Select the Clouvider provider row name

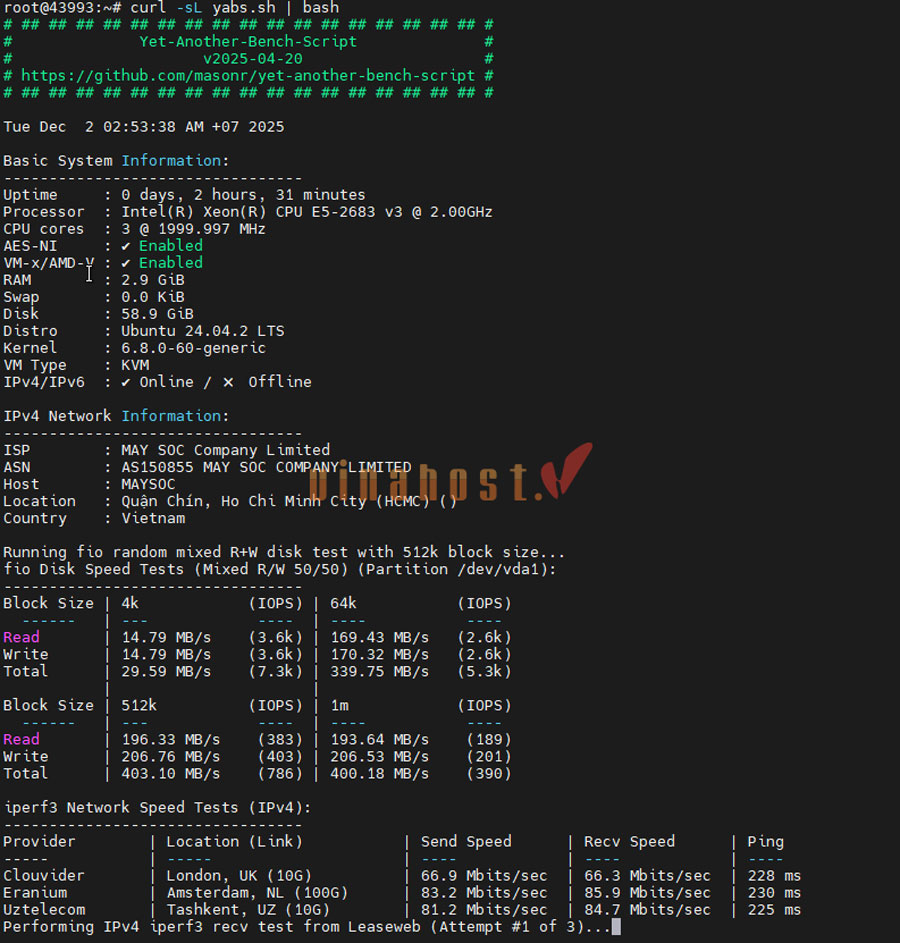coord(43,876)
